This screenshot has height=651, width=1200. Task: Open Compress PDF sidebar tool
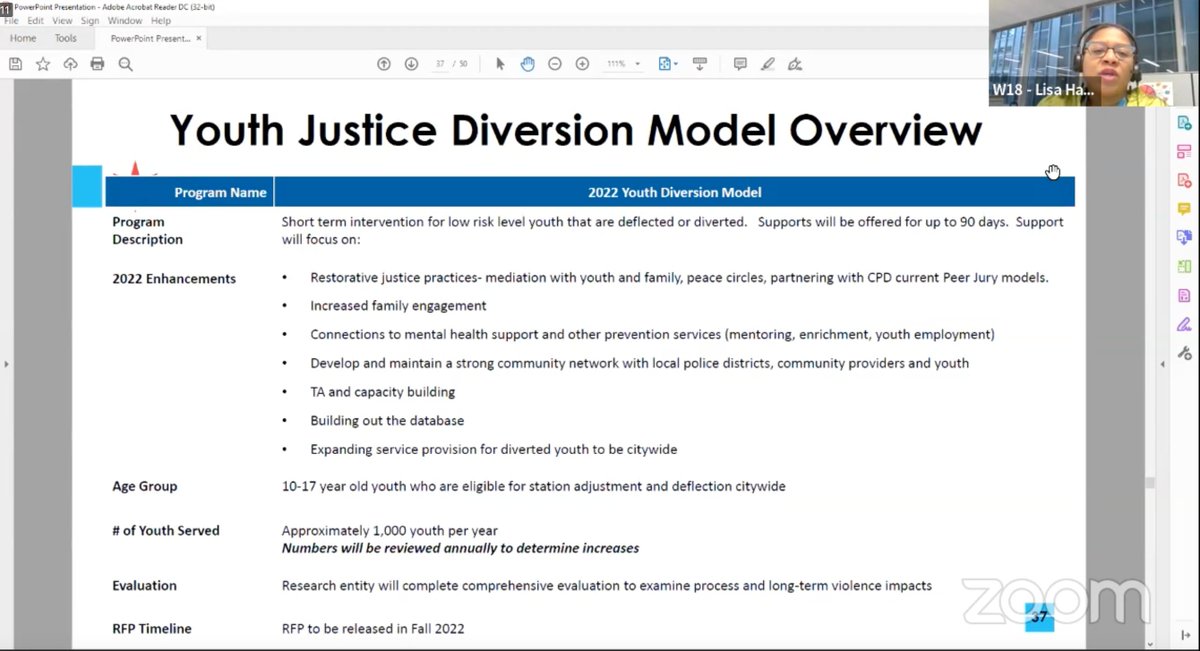click(1184, 267)
